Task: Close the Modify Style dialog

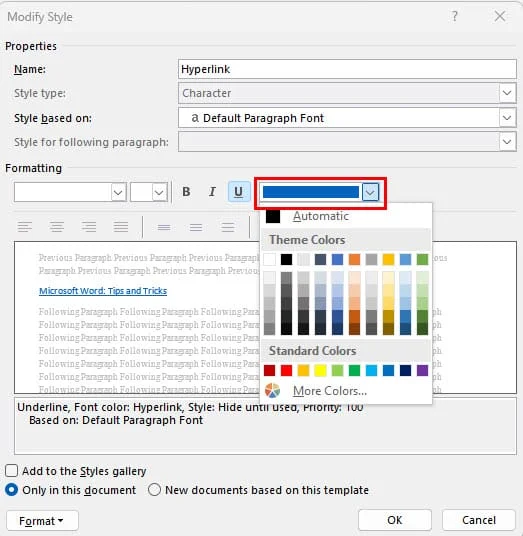Action: point(500,16)
